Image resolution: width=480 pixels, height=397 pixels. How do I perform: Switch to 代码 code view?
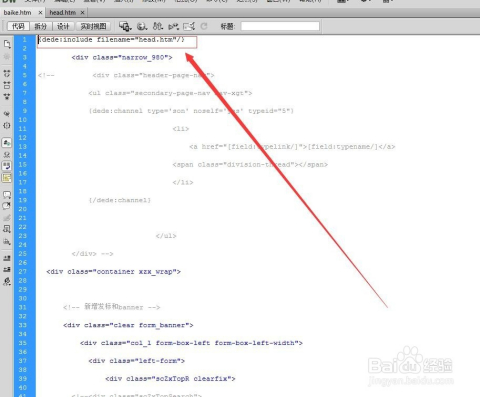click(x=18, y=26)
